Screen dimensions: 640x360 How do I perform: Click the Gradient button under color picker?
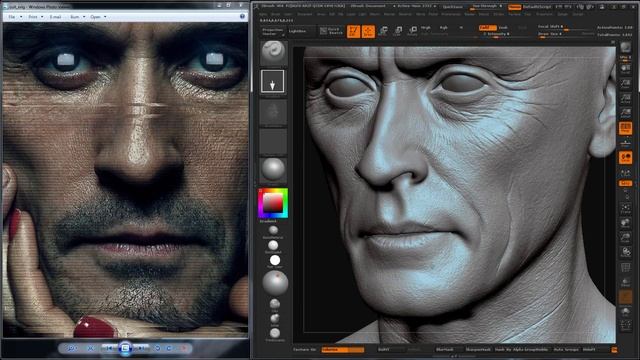(x=268, y=221)
